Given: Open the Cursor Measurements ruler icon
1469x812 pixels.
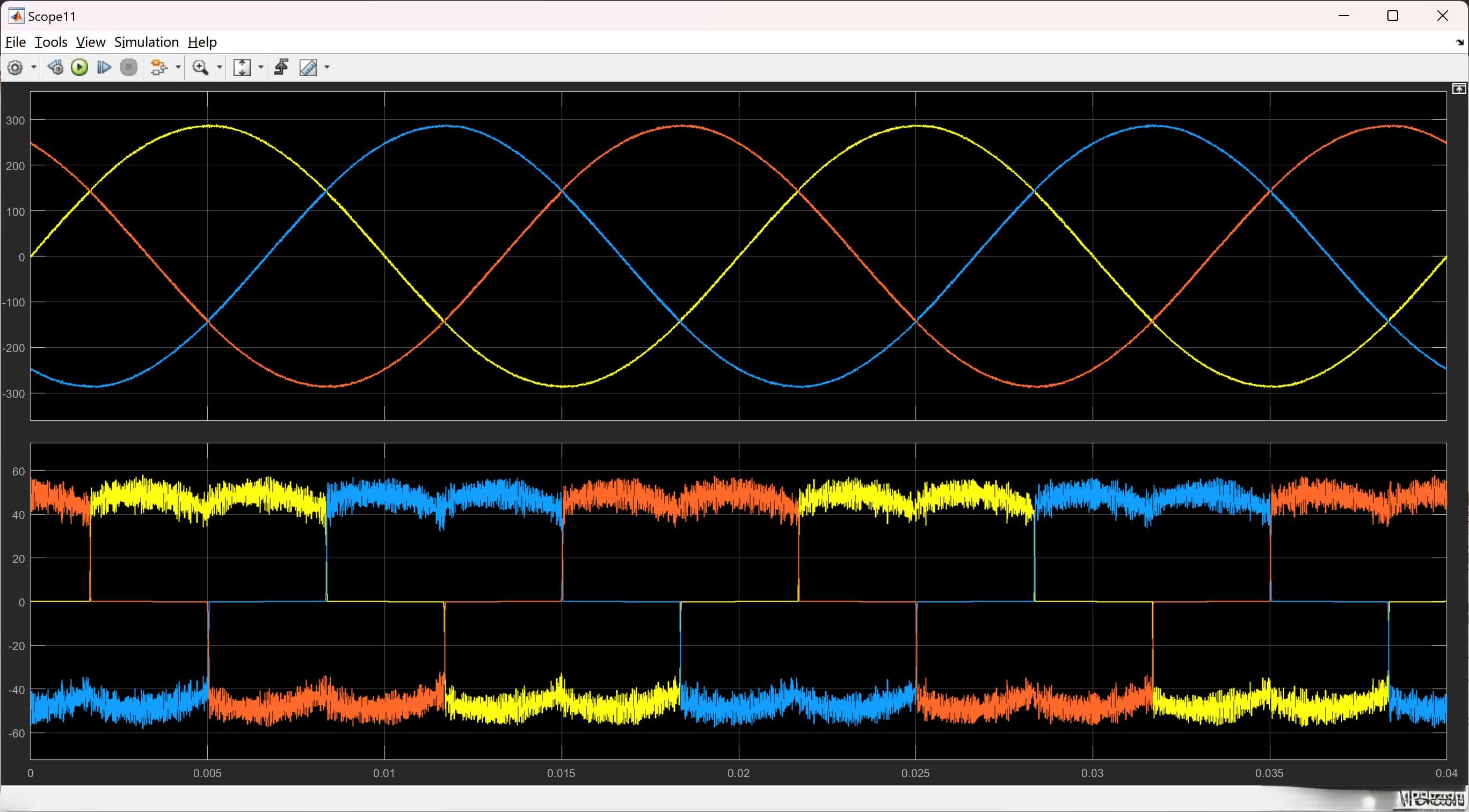Looking at the screenshot, I should tap(308, 67).
